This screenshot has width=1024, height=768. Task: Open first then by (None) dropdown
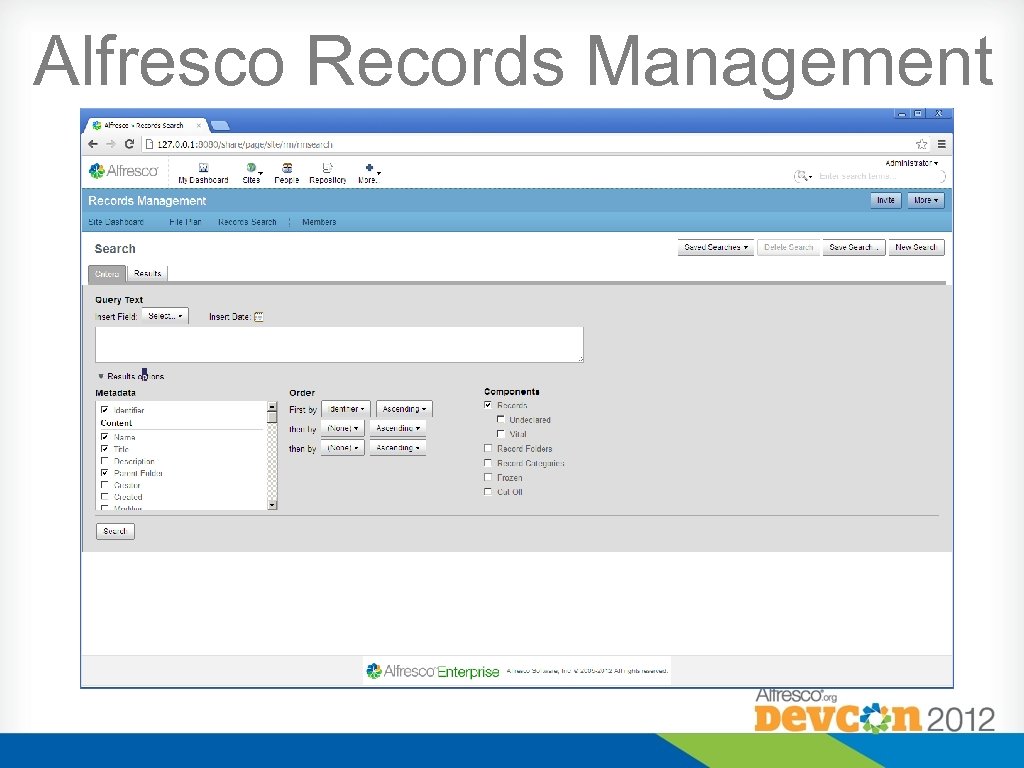pos(342,428)
